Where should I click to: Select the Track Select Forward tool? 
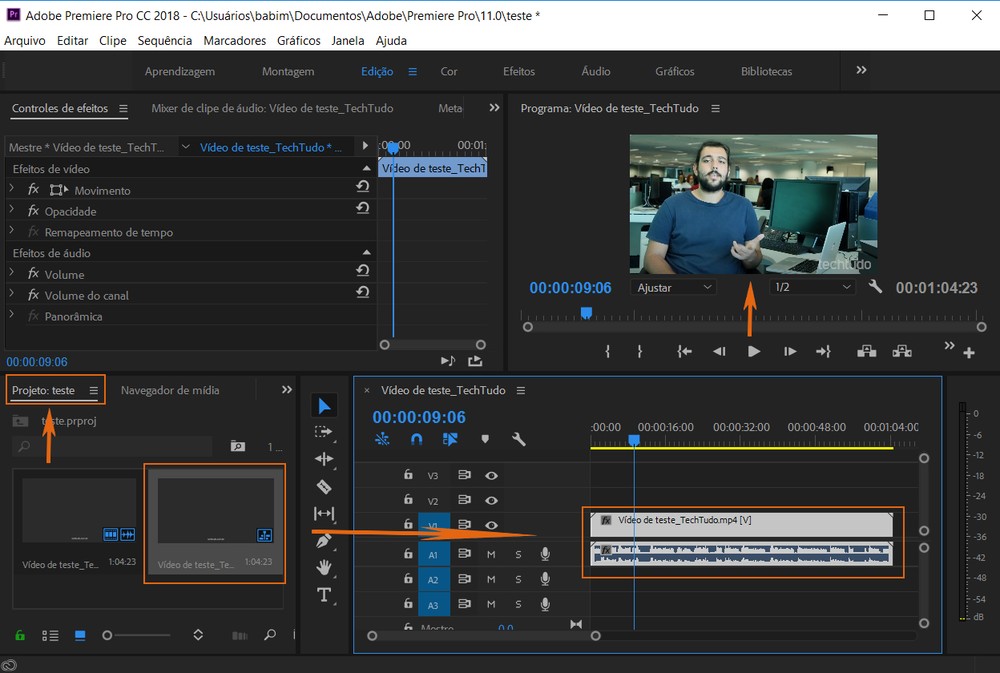pos(324,431)
